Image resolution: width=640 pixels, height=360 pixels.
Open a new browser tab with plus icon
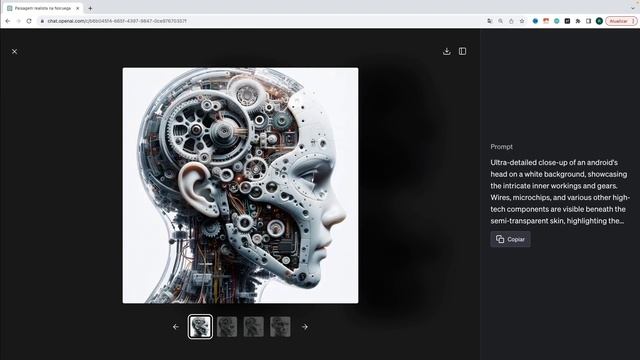(90, 8)
